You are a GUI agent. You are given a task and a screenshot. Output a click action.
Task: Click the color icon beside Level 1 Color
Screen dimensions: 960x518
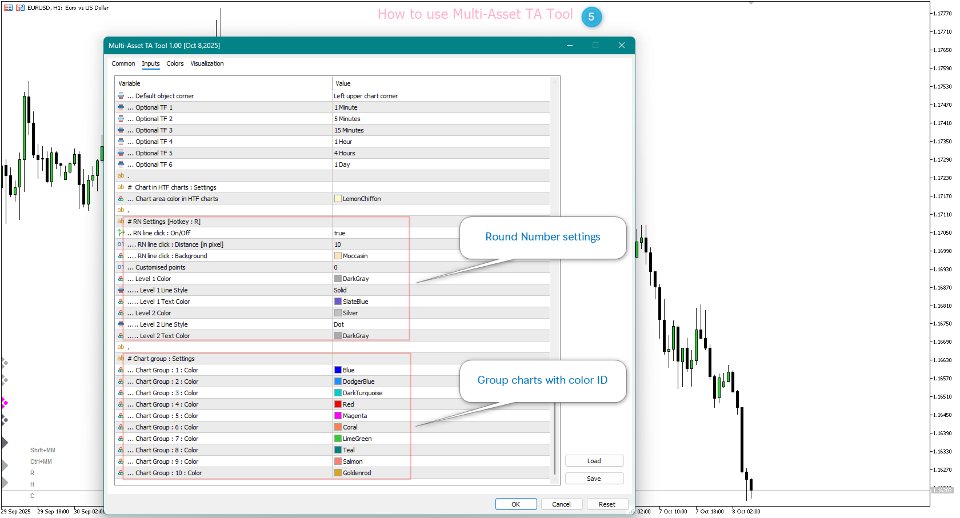click(x=121, y=279)
